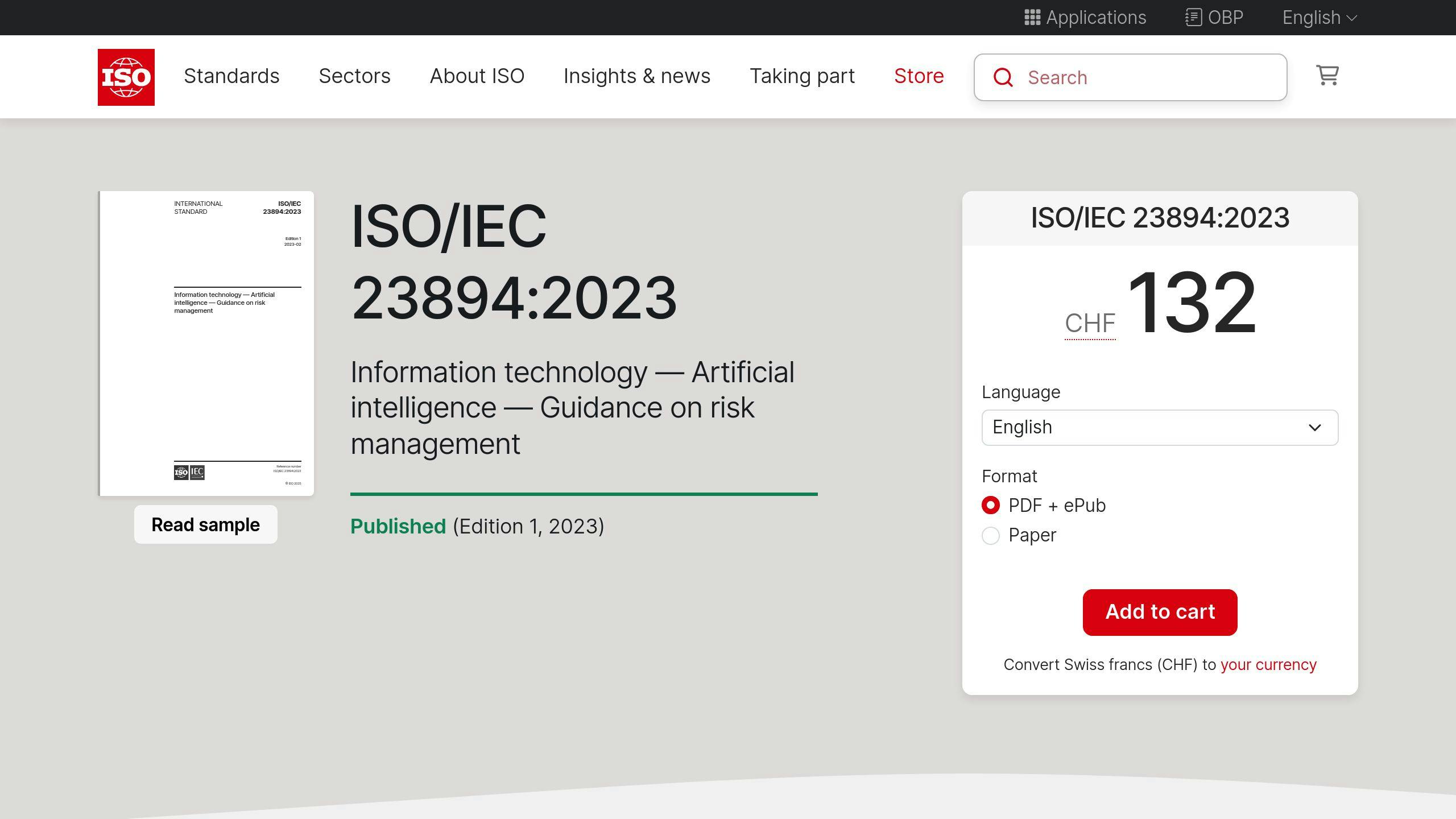
Task: Open the Taking part menu
Action: pyautogui.click(x=802, y=76)
